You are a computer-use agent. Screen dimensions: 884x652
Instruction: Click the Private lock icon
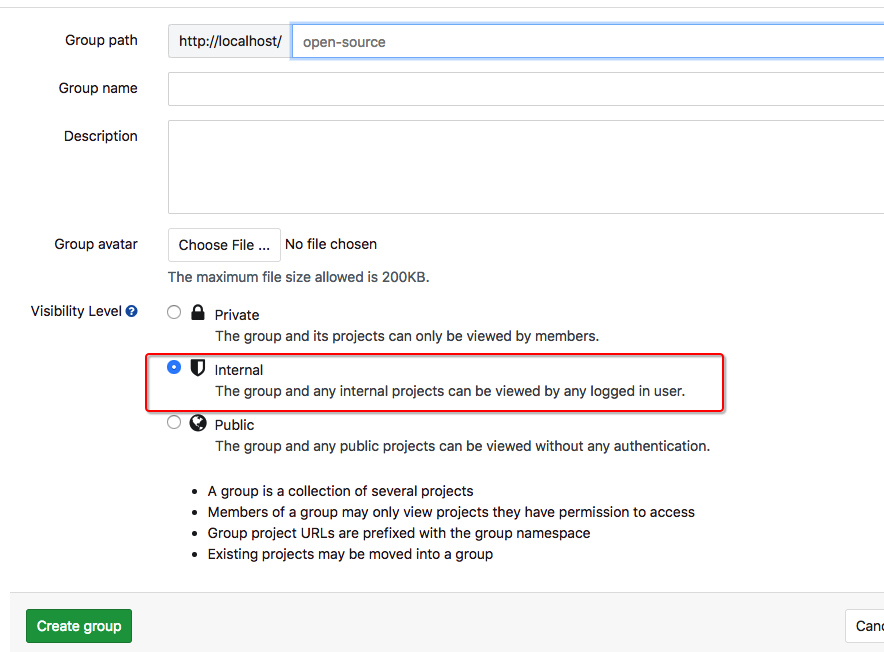[198, 313]
